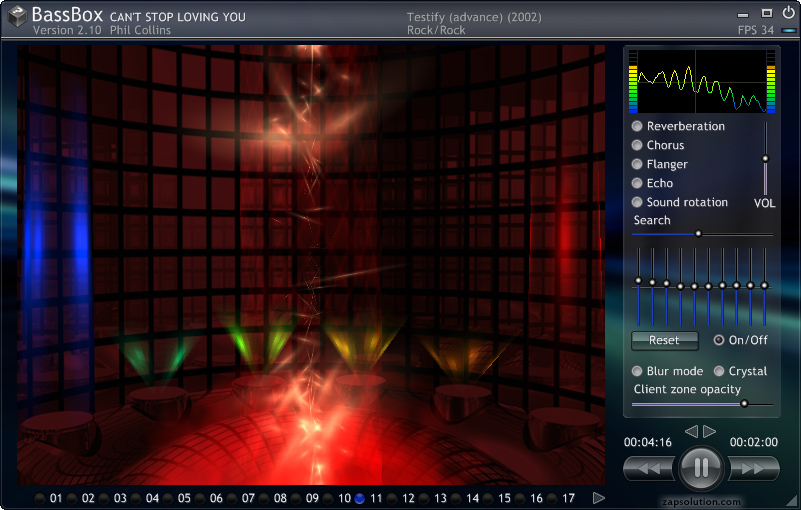Click the last equalizer band slider
Image resolution: width=801 pixels, height=510 pixels.
tap(764, 287)
